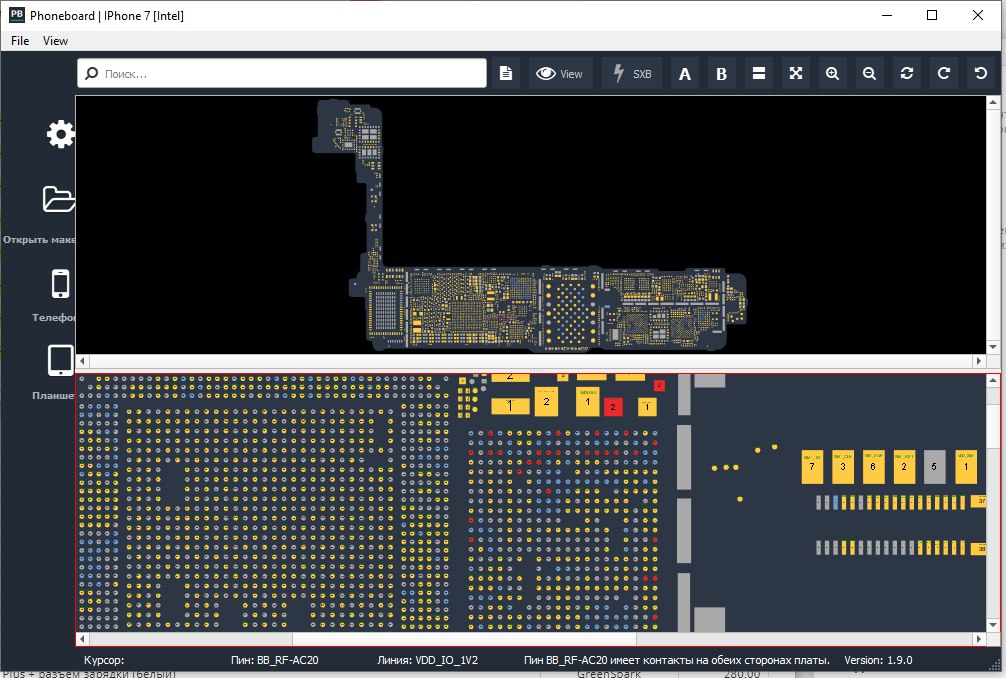Click the SXB lightning button

(632, 74)
